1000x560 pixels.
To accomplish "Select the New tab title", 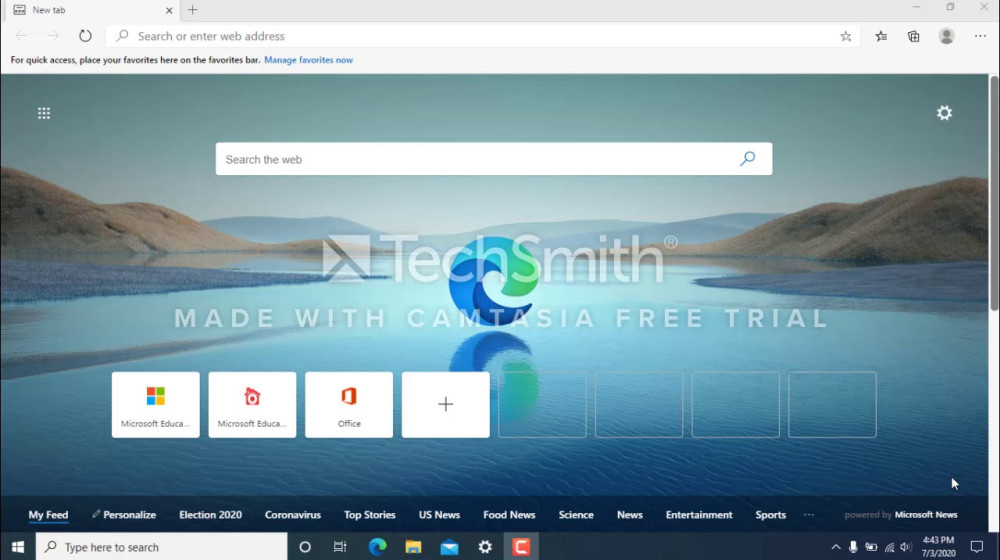I will (x=49, y=10).
